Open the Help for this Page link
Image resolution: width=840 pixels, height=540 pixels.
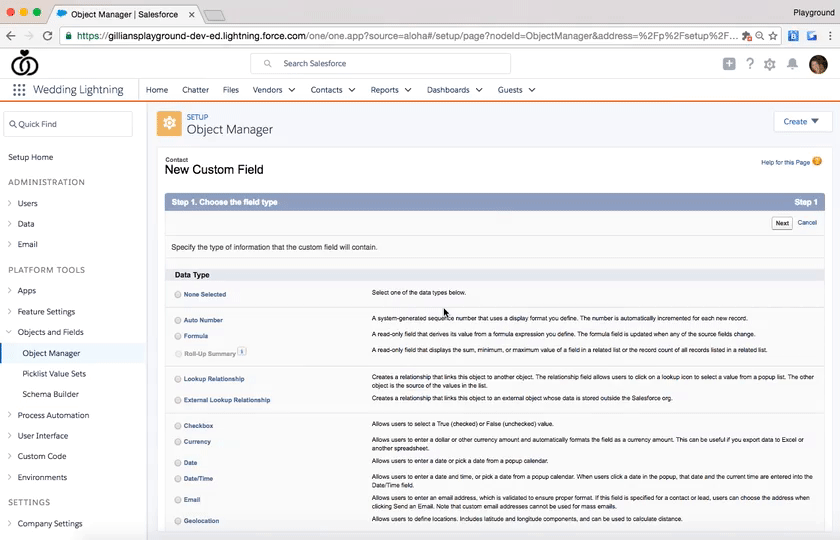click(785, 162)
